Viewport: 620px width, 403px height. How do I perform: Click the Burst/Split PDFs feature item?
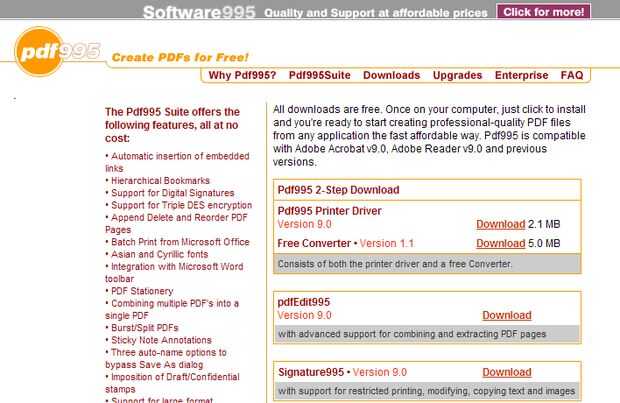pos(142,328)
